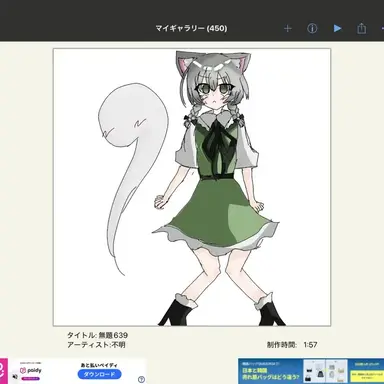Click the 制作時間 1:57 label
384x384 pixels.
pyautogui.click(x=292, y=345)
